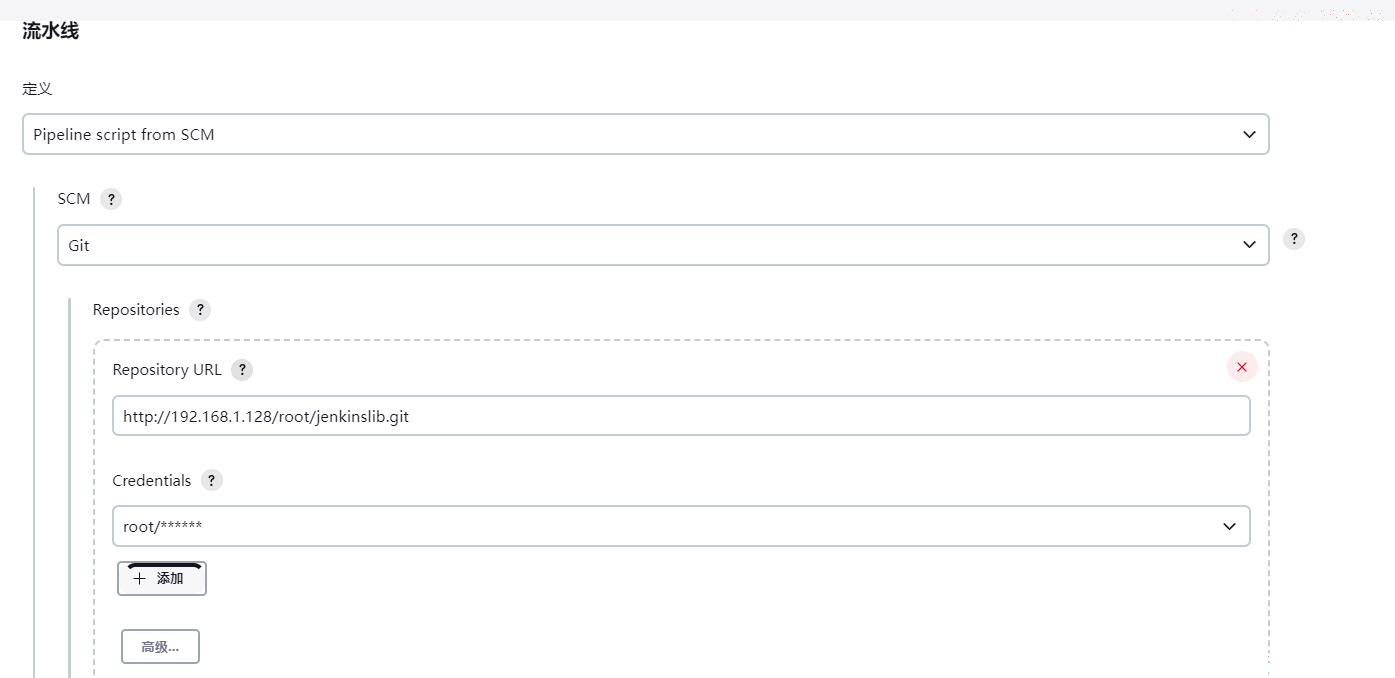Click the help icon right of Git dropdown
The height and width of the screenshot is (678, 1395).
pyautogui.click(x=1294, y=239)
